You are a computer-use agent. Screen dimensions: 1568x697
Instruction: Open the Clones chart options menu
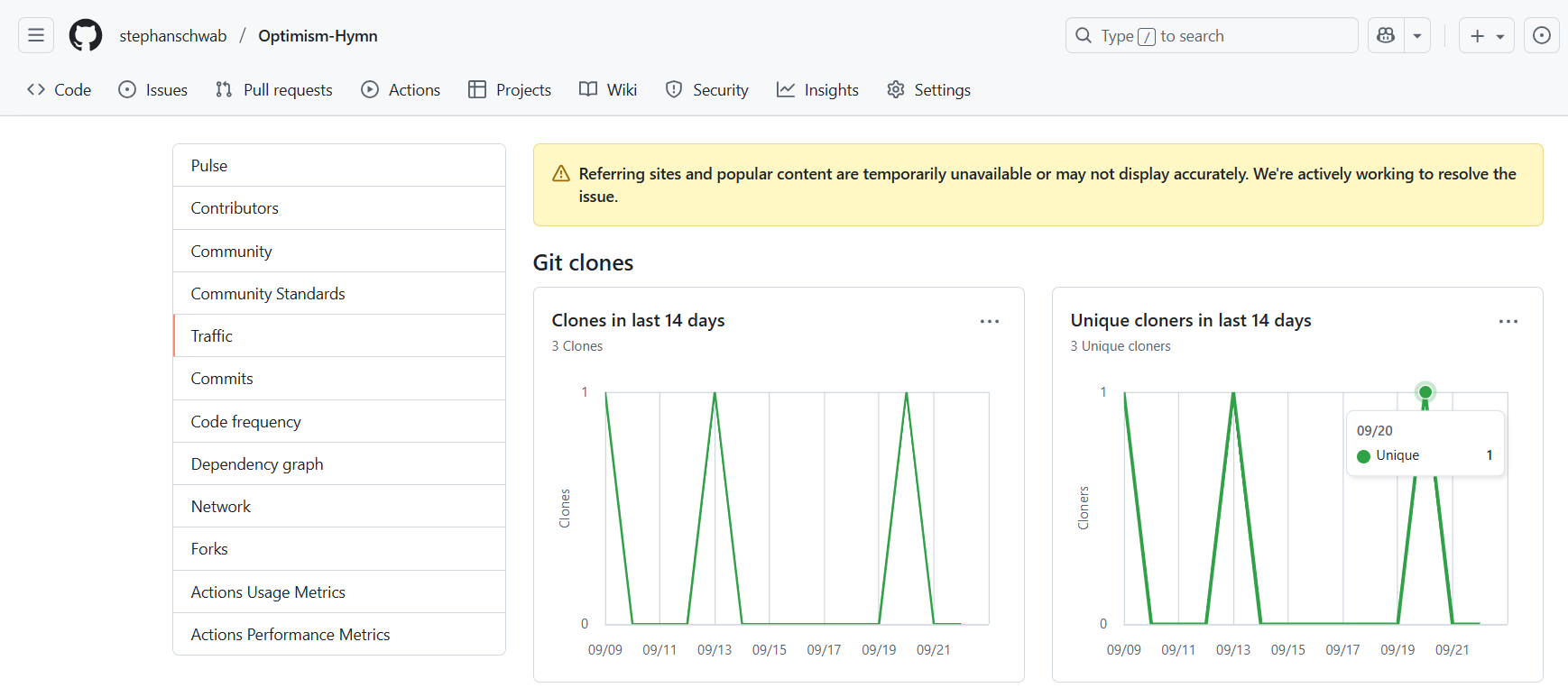click(990, 321)
